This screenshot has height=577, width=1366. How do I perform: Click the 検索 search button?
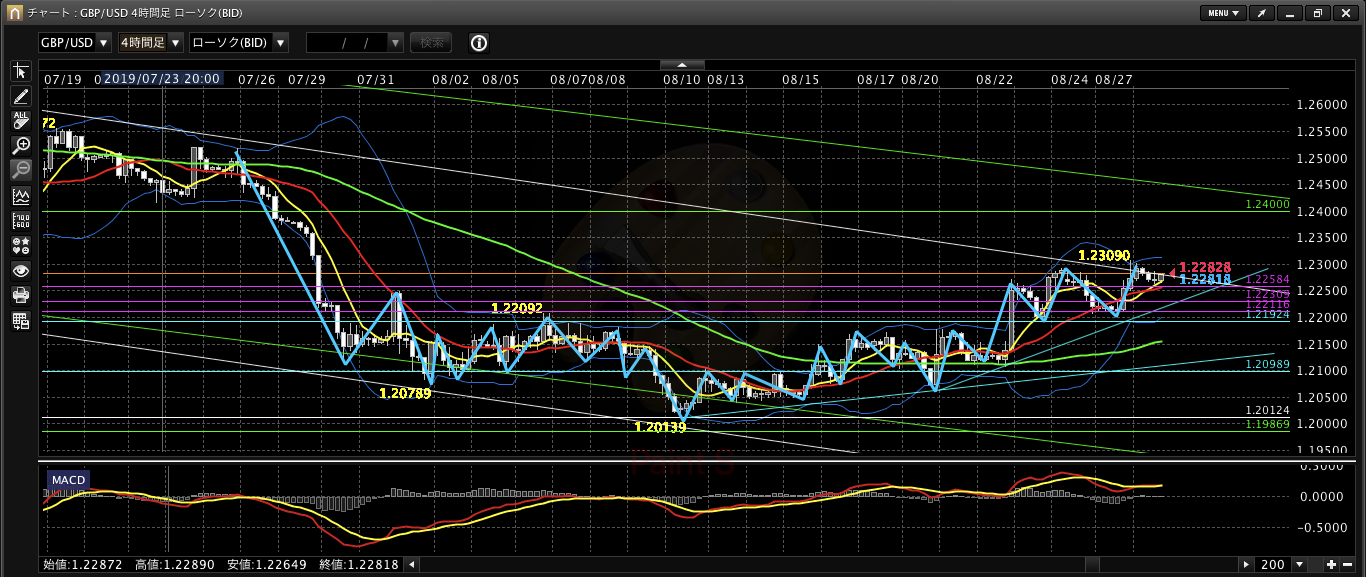tap(431, 43)
